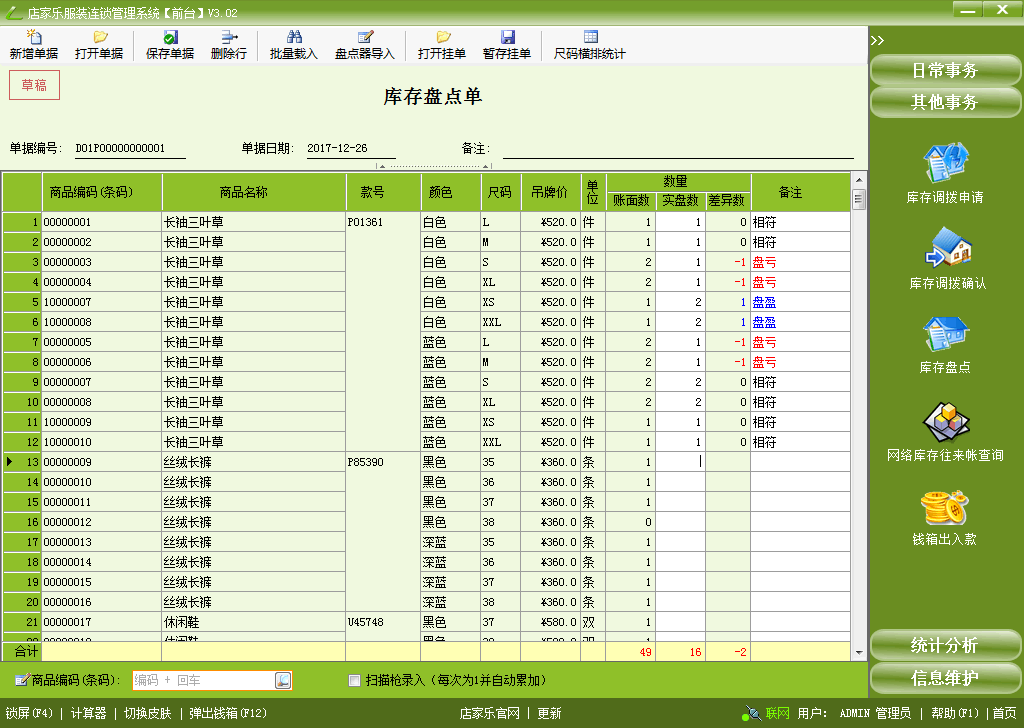Click the product code lookup icon
This screenshot has height=728, width=1024.
[283, 680]
